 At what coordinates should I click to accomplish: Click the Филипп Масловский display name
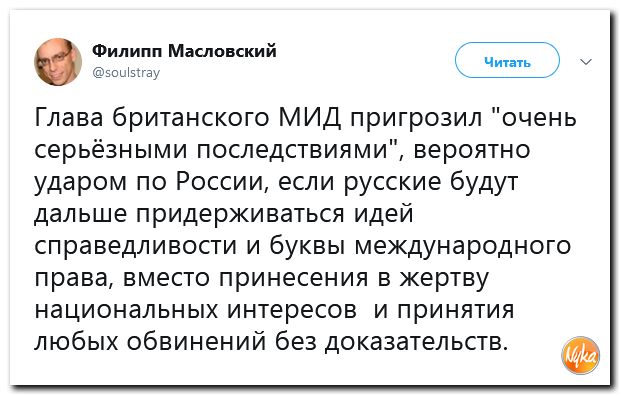point(184,51)
